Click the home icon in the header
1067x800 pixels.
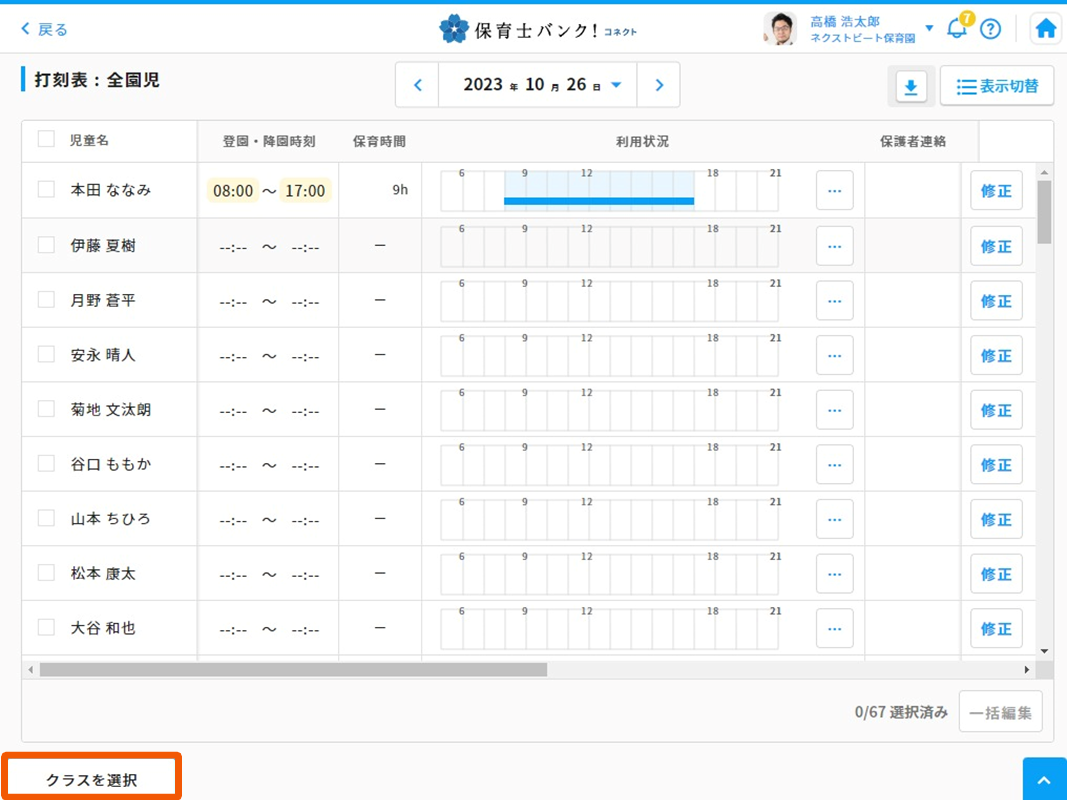1045,29
